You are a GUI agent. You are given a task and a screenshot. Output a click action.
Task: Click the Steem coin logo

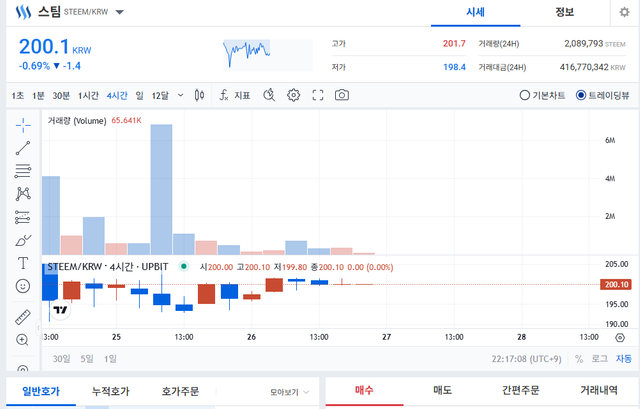[23, 12]
